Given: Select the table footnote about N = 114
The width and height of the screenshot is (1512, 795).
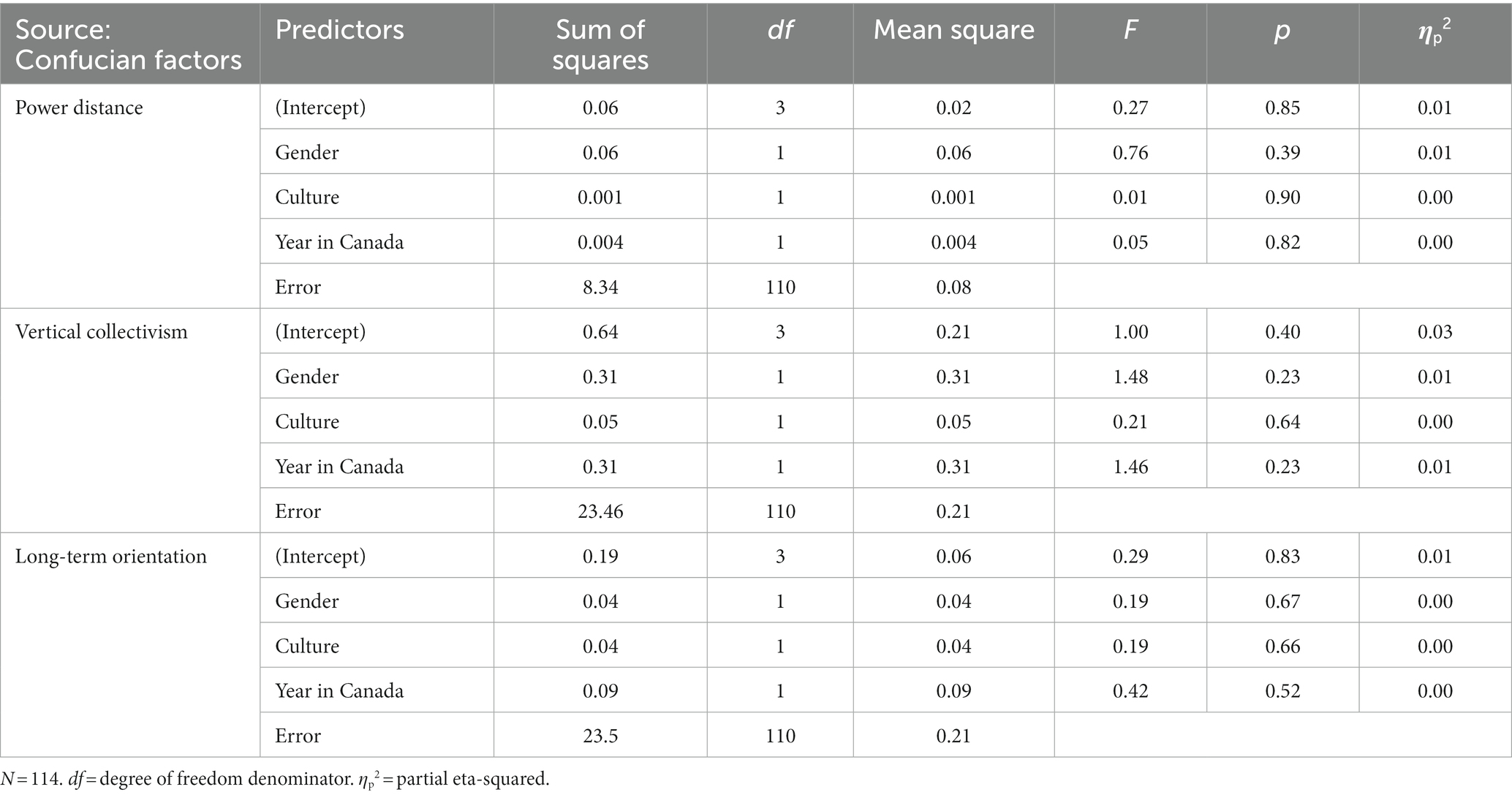Looking at the screenshot, I should (275, 780).
